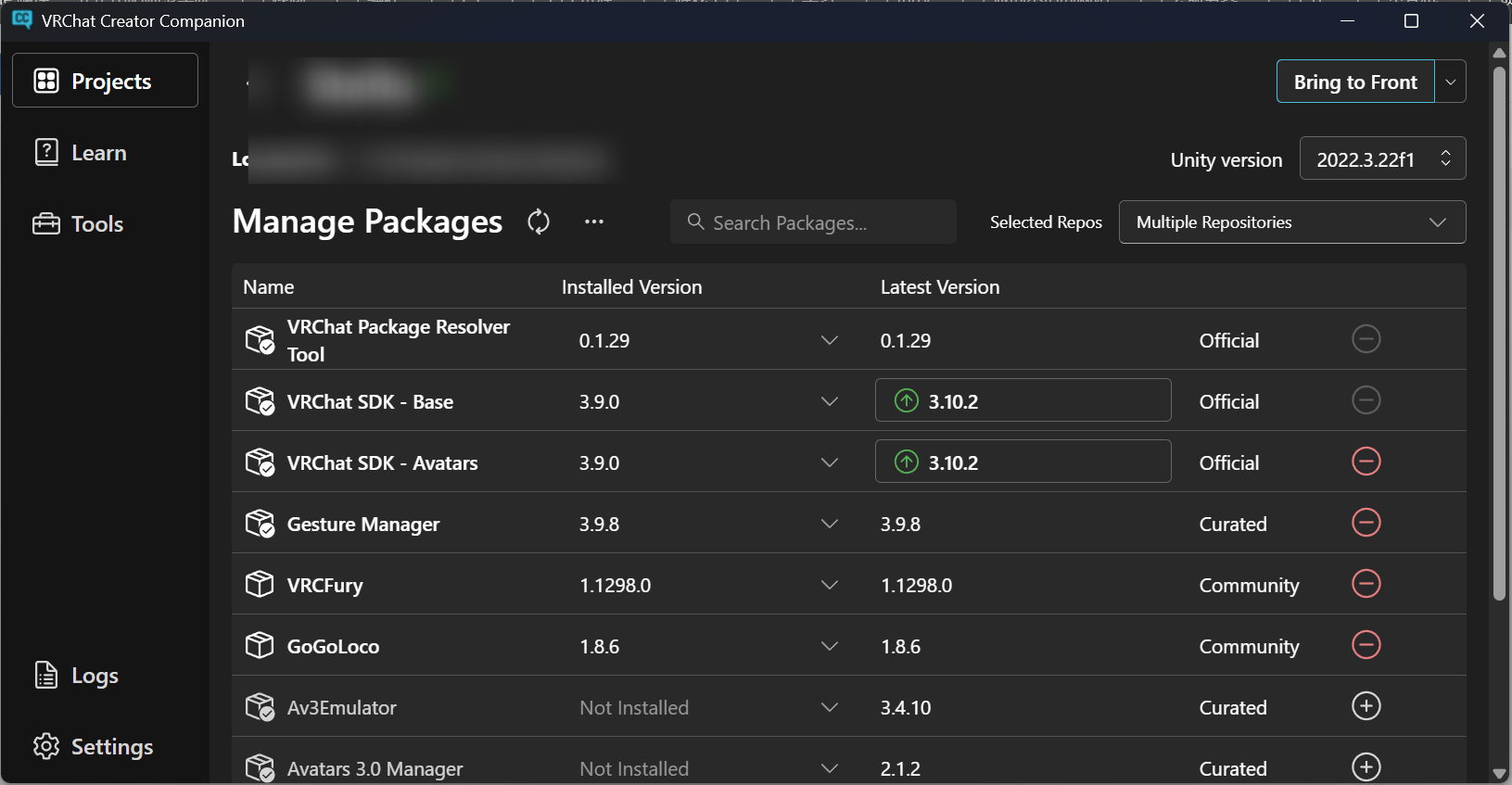Viewport: 1512px width, 785px height.
Task: Remove the VRCFury package
Action: 1366,584
